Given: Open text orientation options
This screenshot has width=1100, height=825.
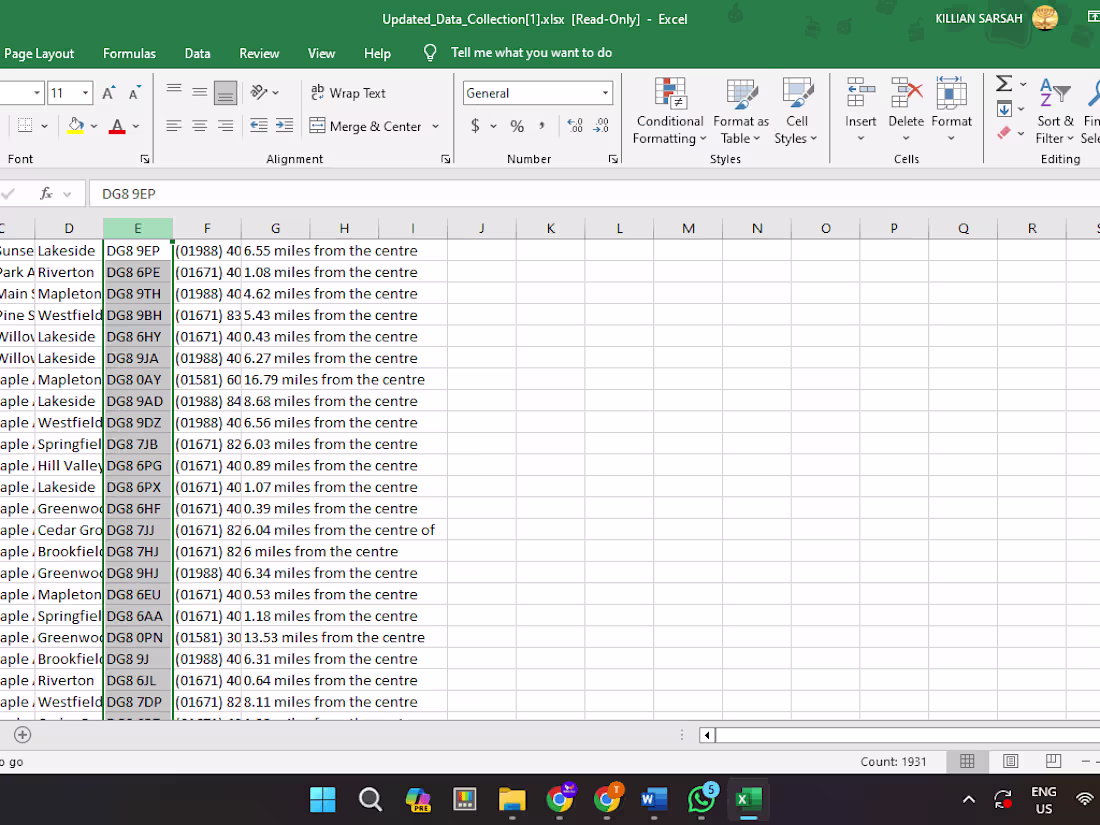Looking at the screenshot, I should tap(264, 92).
